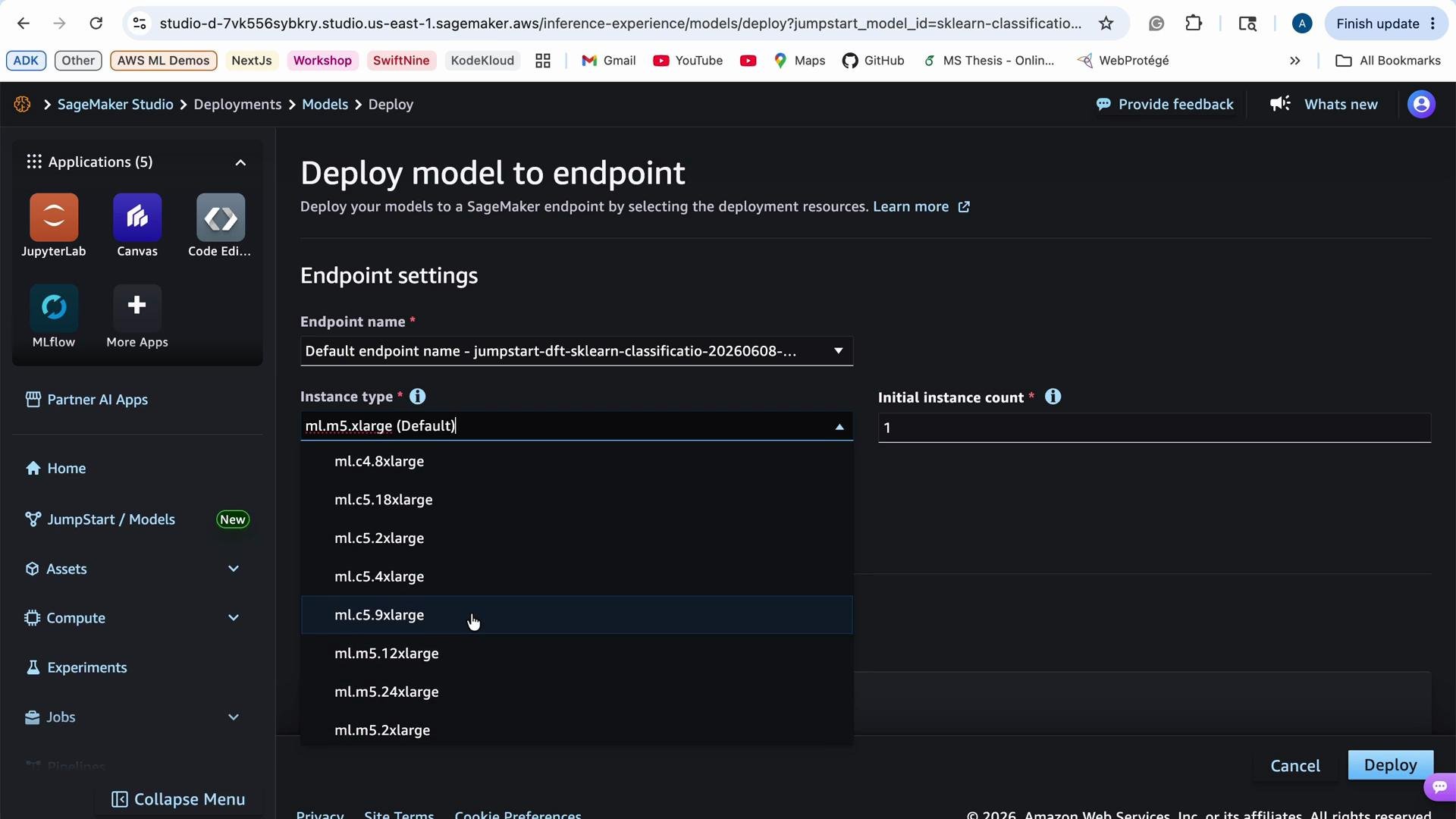Click the browser address bar URL
The height and width of the screenshot is (819, 1456).
(x=620, y=24)
